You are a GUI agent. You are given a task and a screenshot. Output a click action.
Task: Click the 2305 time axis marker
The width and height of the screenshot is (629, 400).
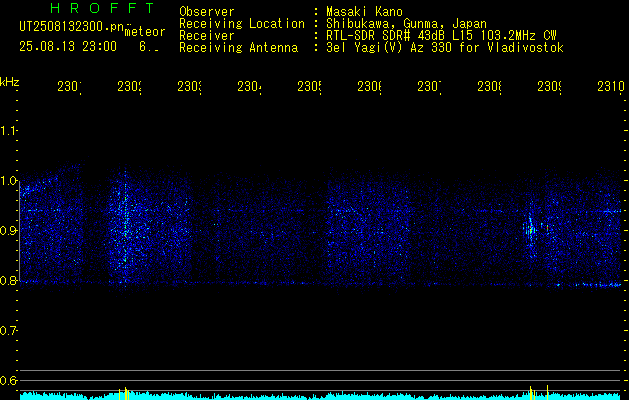coord(309,87)
